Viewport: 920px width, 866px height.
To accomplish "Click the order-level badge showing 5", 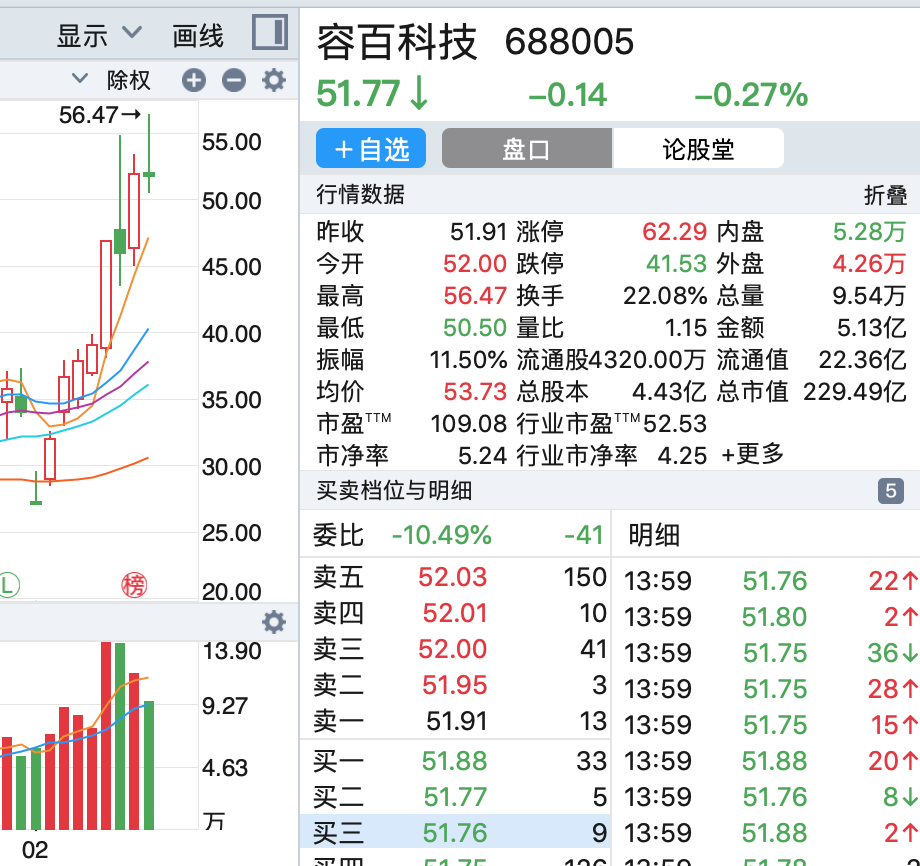I will point(890,491).
